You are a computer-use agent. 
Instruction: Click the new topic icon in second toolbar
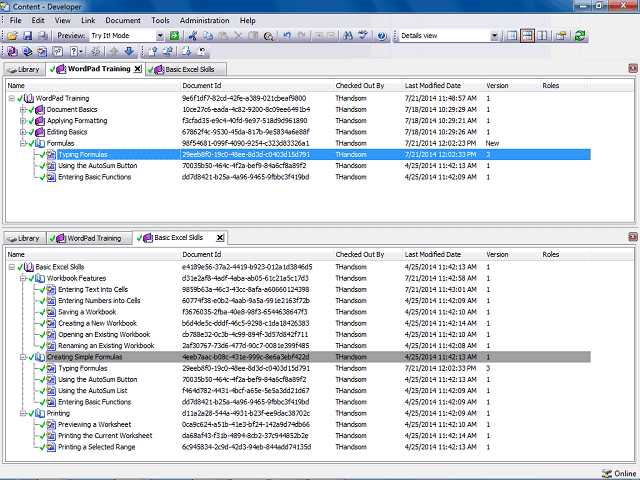click(x=42, y=51)
